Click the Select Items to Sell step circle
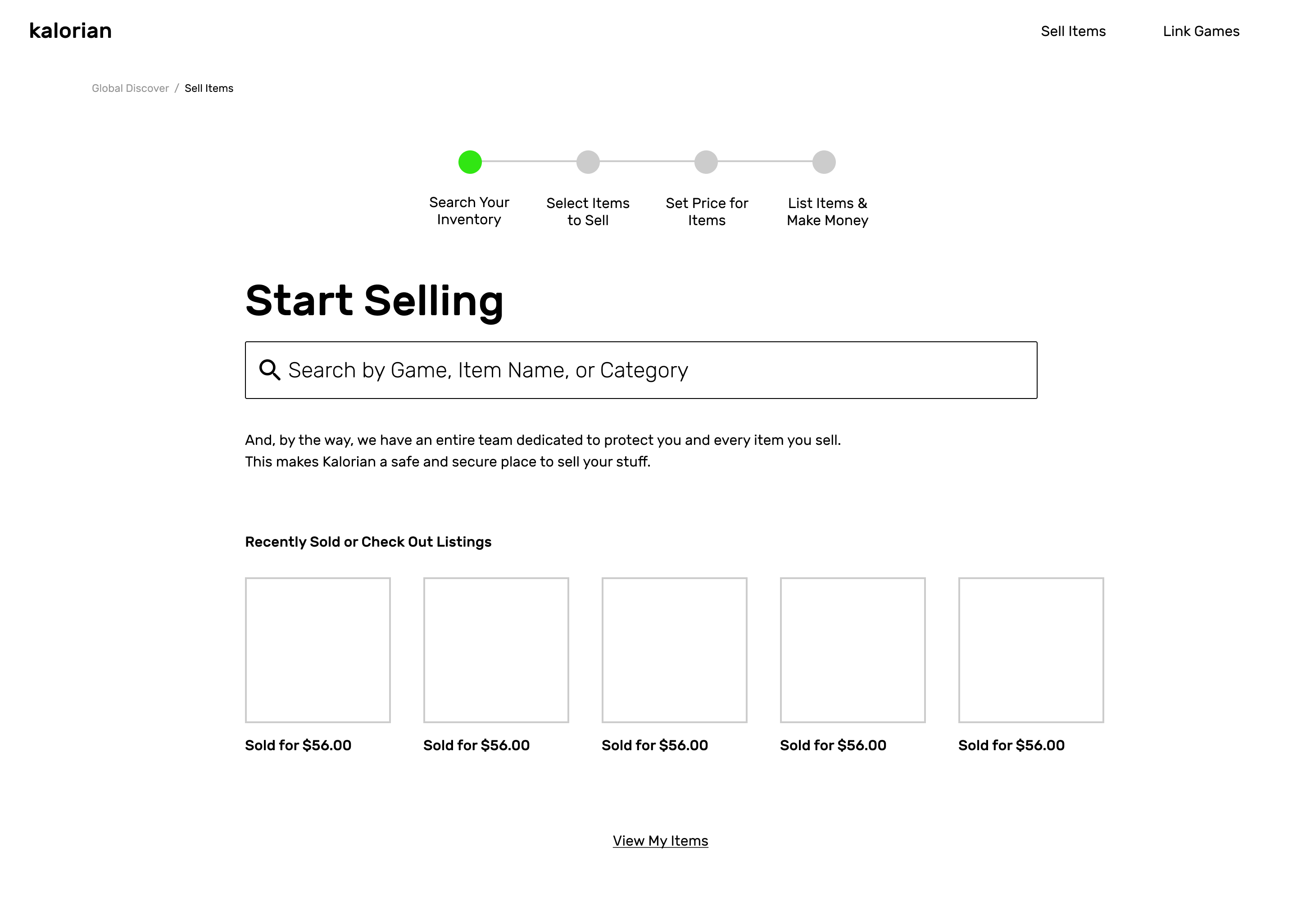 (588, 162)
